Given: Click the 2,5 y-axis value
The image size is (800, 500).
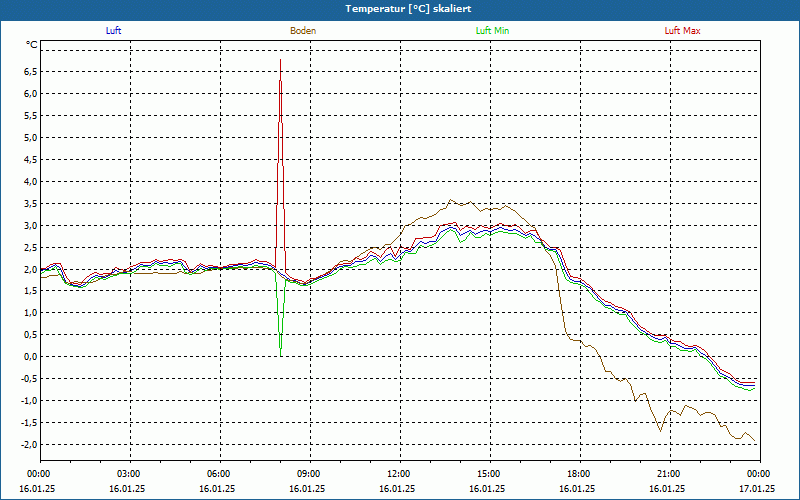Looking at the screenshot, I should click(x=31, y=247).
